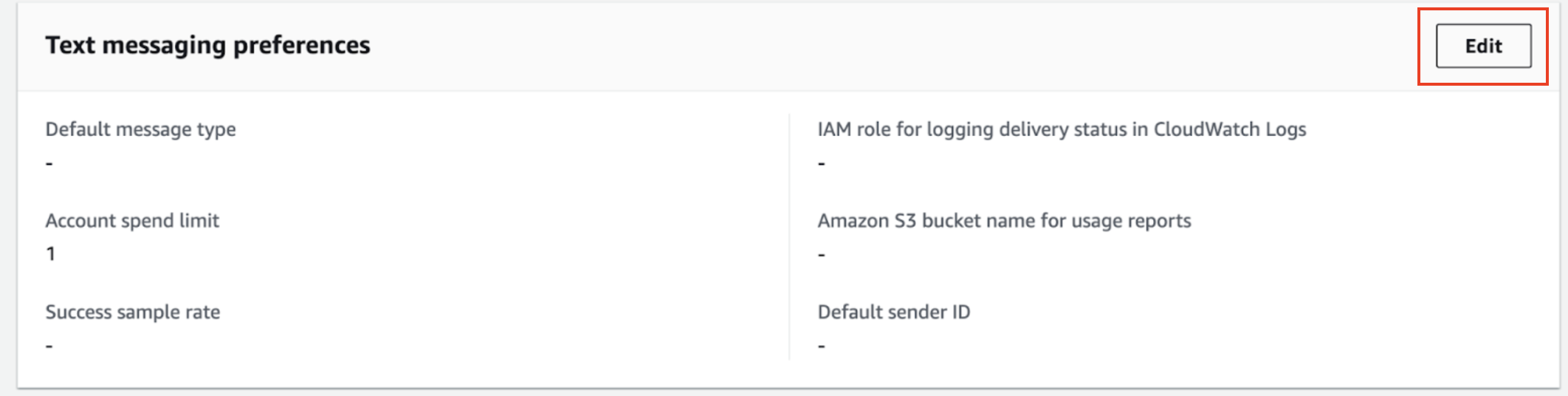This screenshot has width=1568, height=396.
Task: Select the Success sample rate label
Action: pos(133,313)
